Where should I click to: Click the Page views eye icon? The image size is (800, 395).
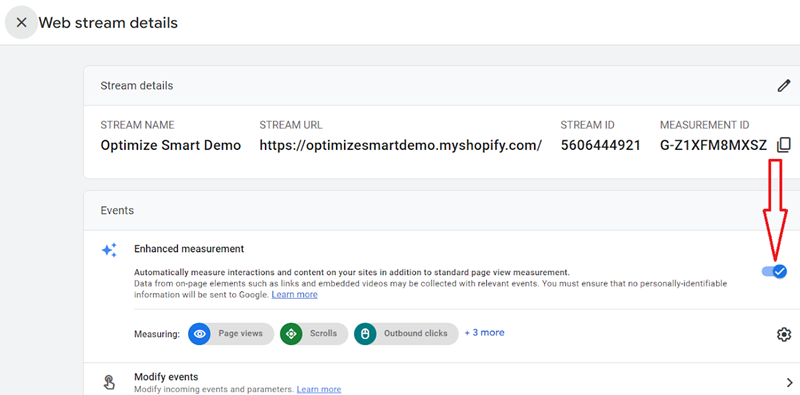199,334
